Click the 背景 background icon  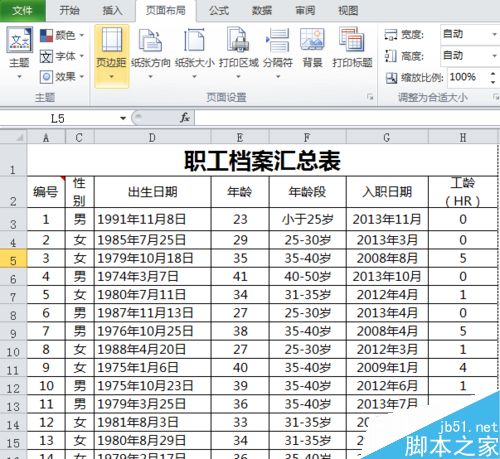[312, 39]
